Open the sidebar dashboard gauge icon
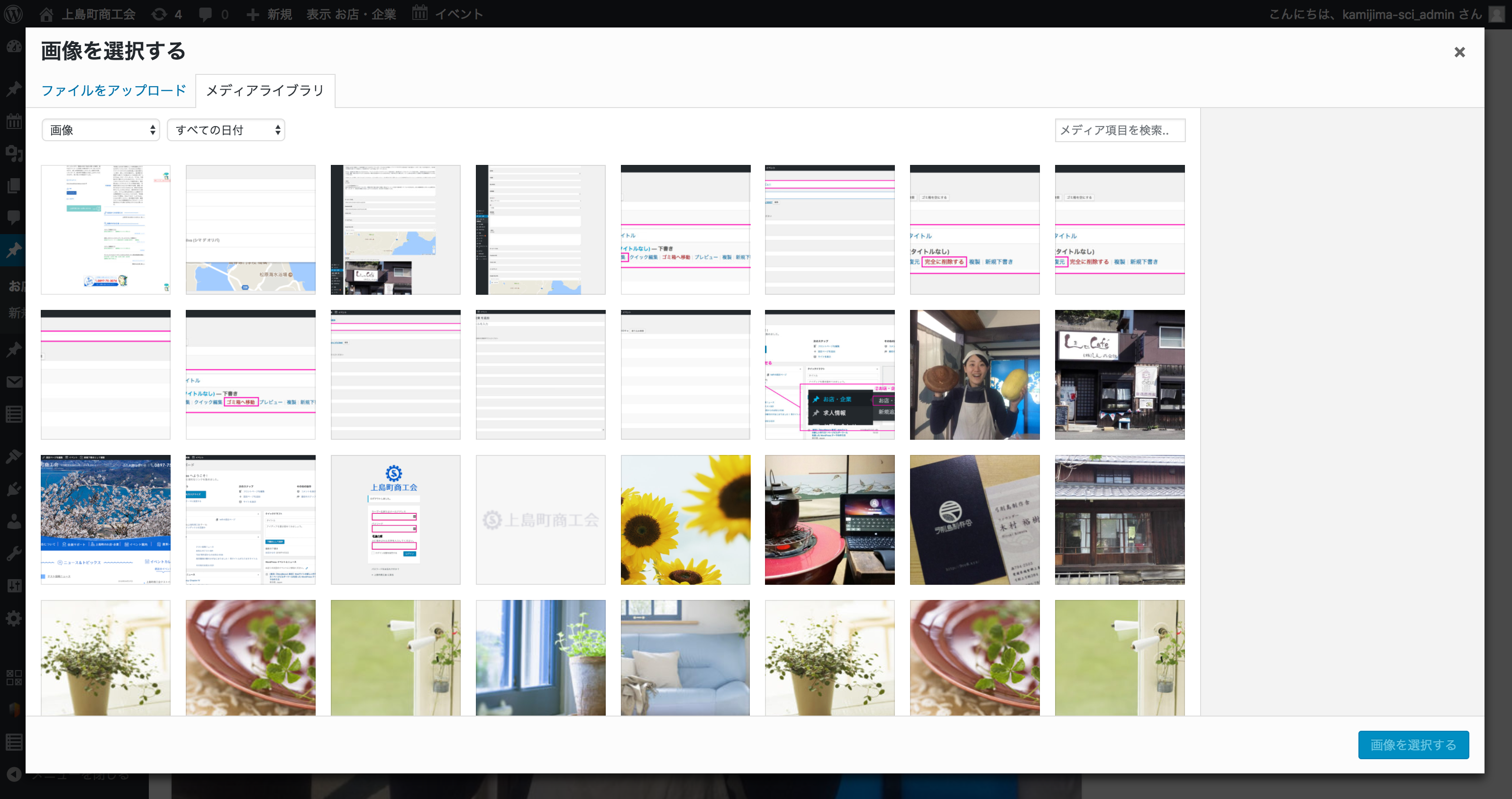This screenshot has width=1512, height=799. click(13, 46)
